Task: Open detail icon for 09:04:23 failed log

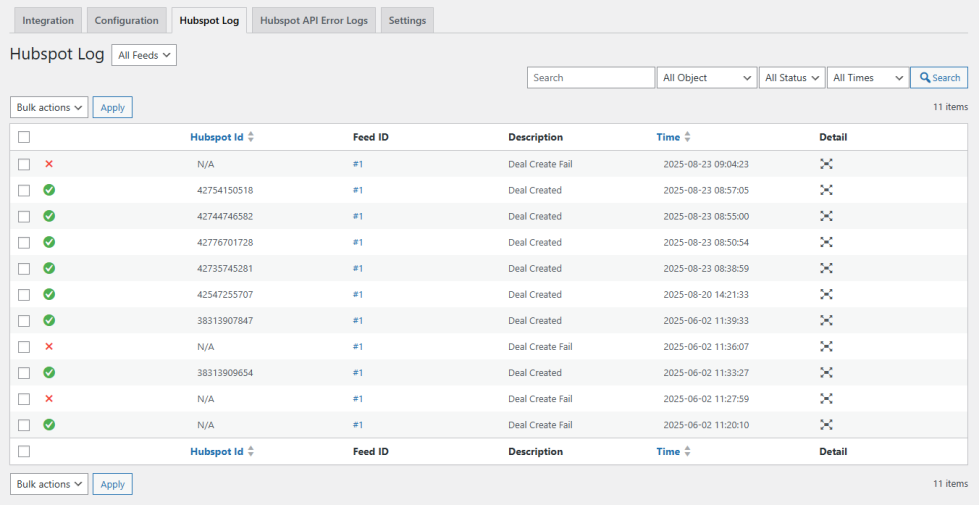Action: (x=826, y=164)
